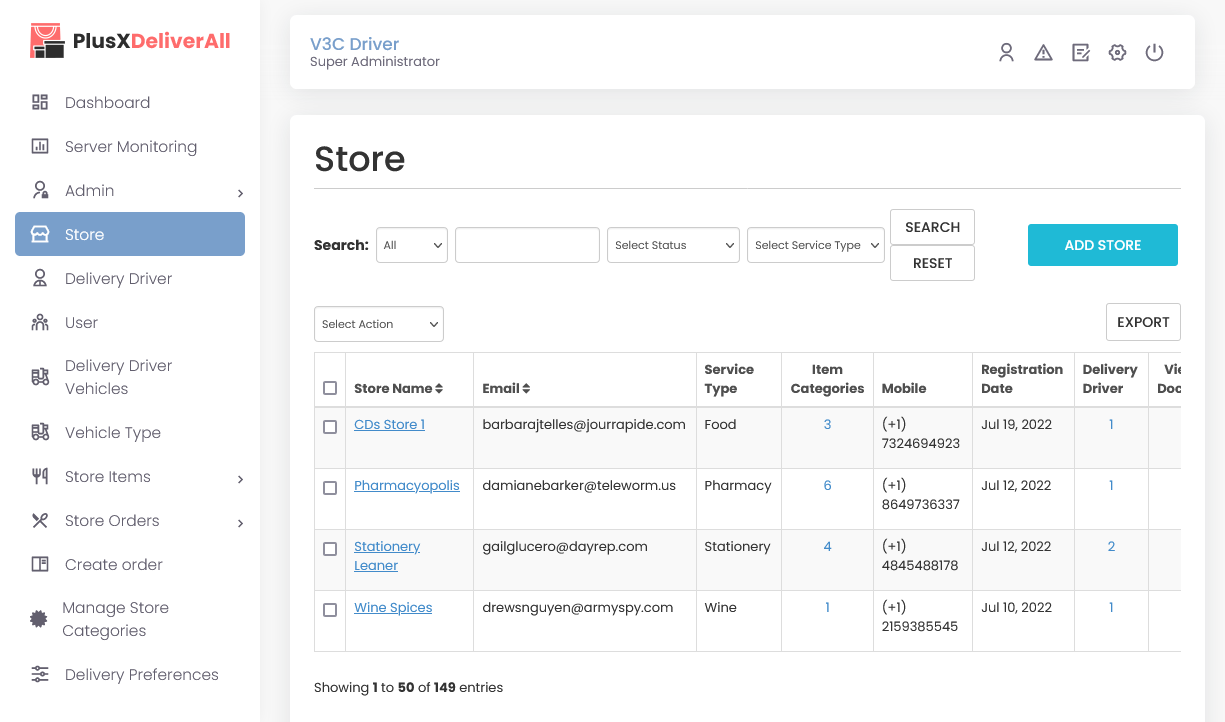Viewport: 1225px width, 722px height.
Task: Open the Pharmacyopolis store link
Action: point(407,486)
